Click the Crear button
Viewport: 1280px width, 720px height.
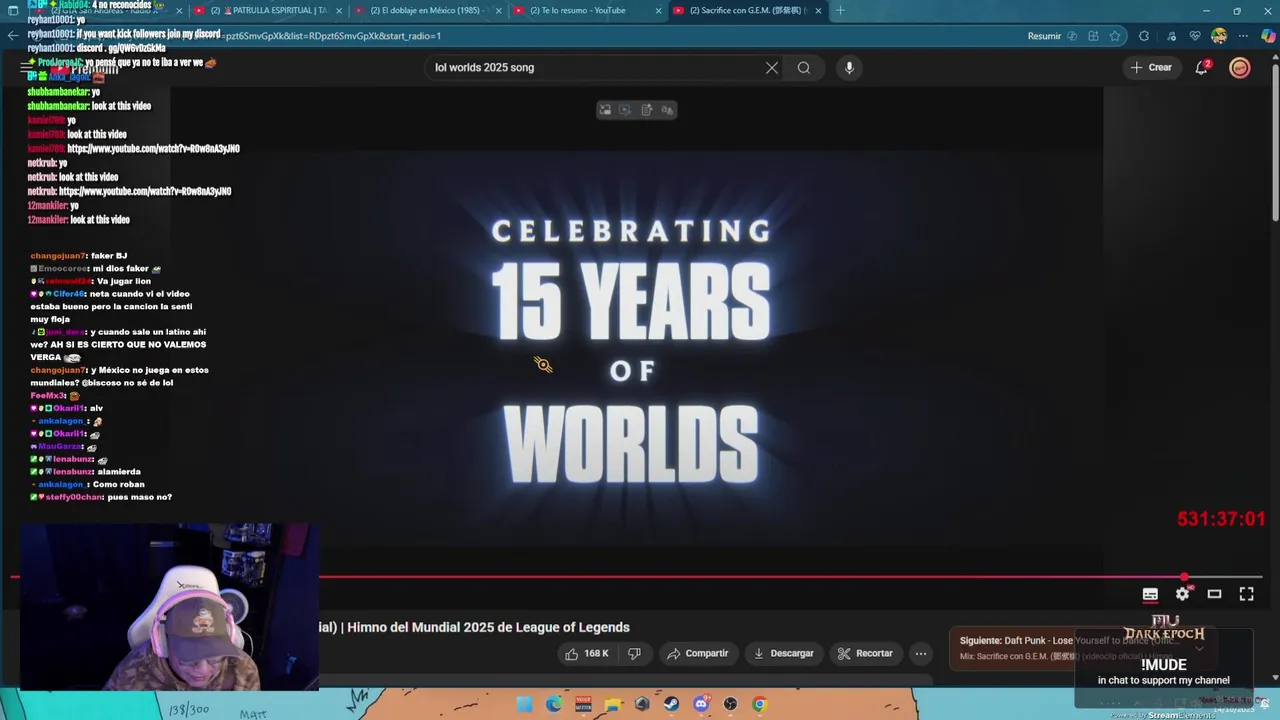point(1151,67)
